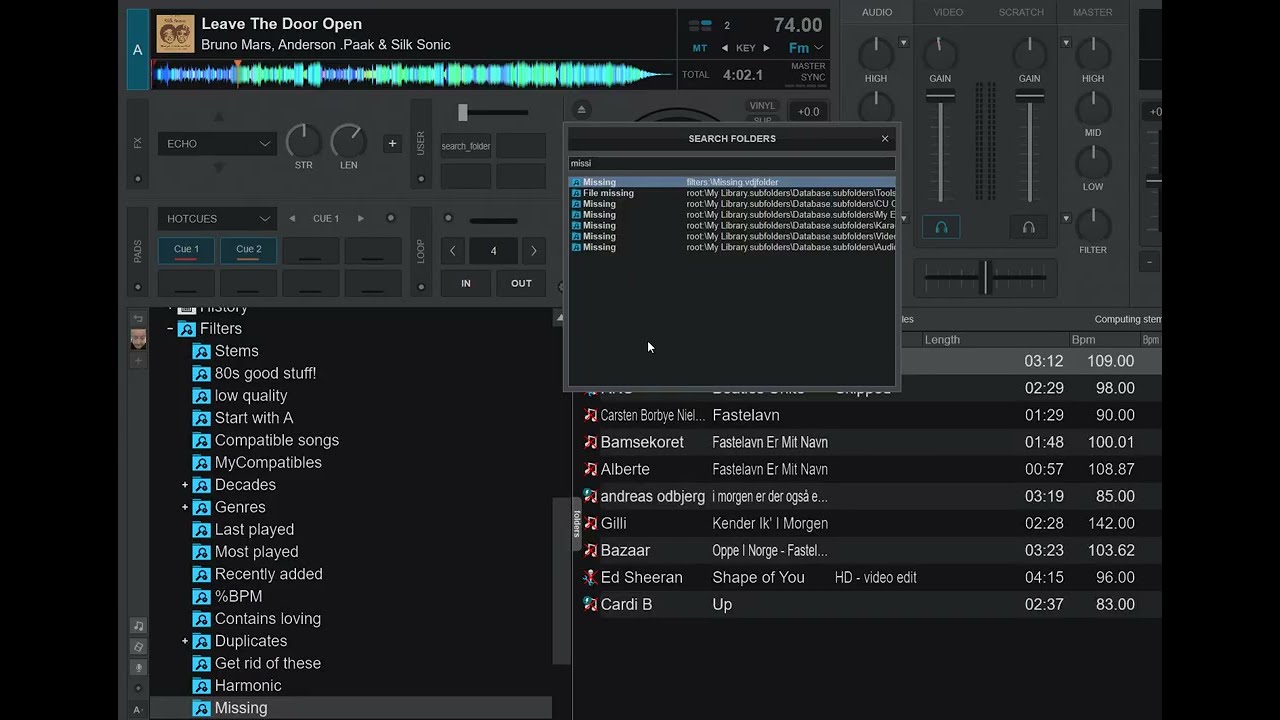Open the ECHO effect dropdown

[217, 144]
